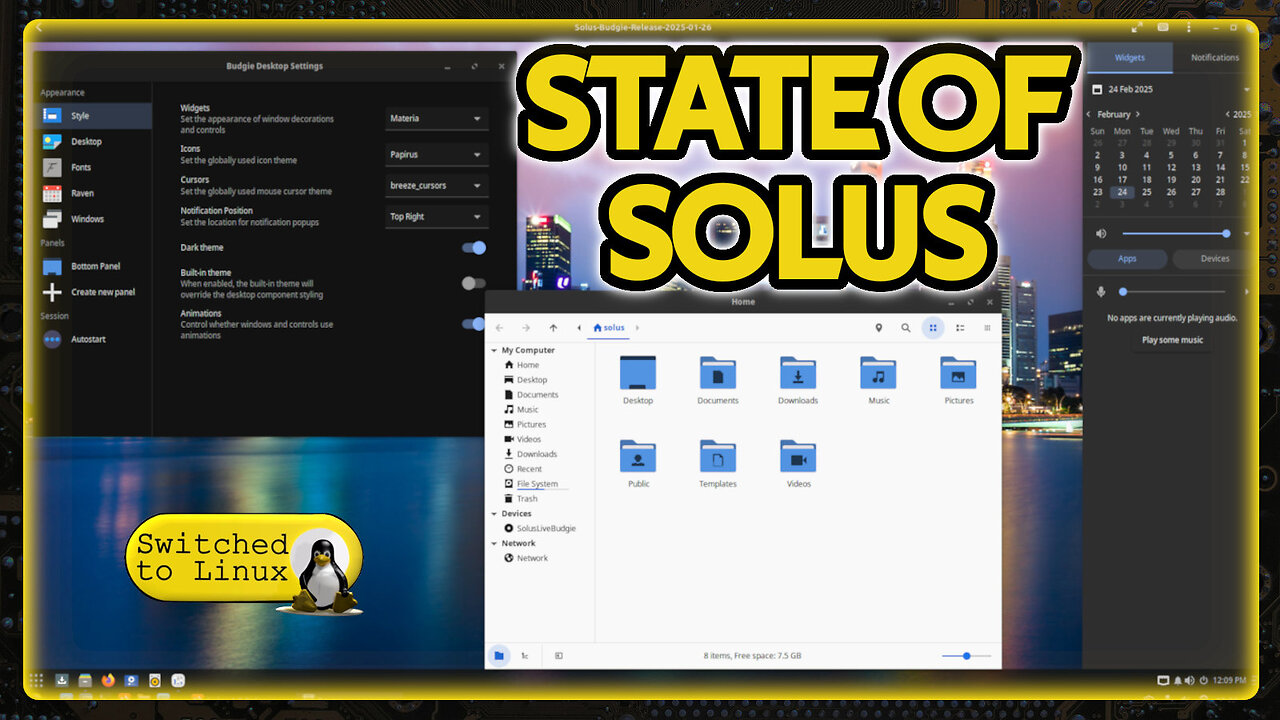1280x720 pixels.
Task: Go back in the file manager
Action: [x=499, y=328]
